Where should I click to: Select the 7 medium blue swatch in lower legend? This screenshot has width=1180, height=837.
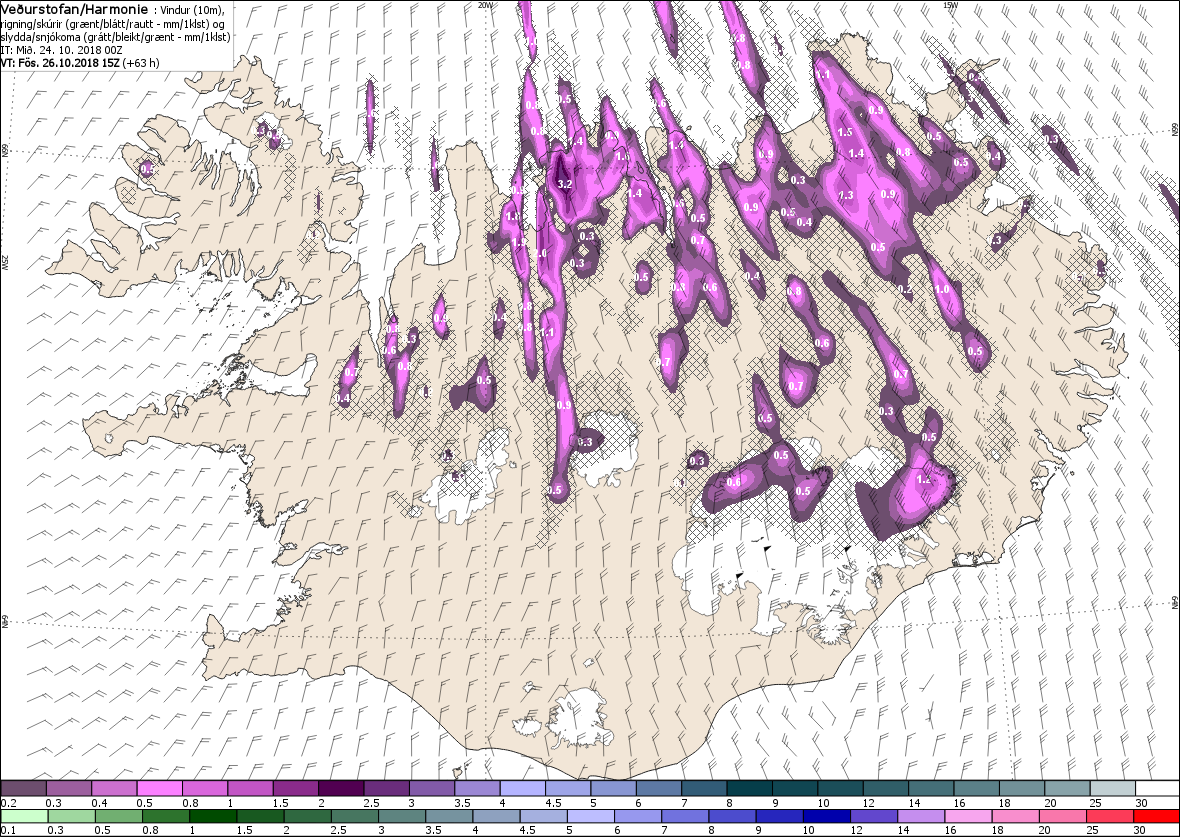(x=685, y=817)
